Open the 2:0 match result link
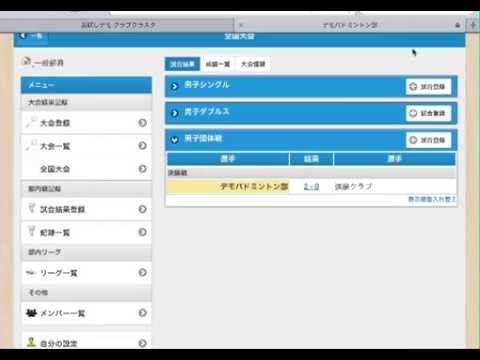The image size is (480, 360). 311,187
